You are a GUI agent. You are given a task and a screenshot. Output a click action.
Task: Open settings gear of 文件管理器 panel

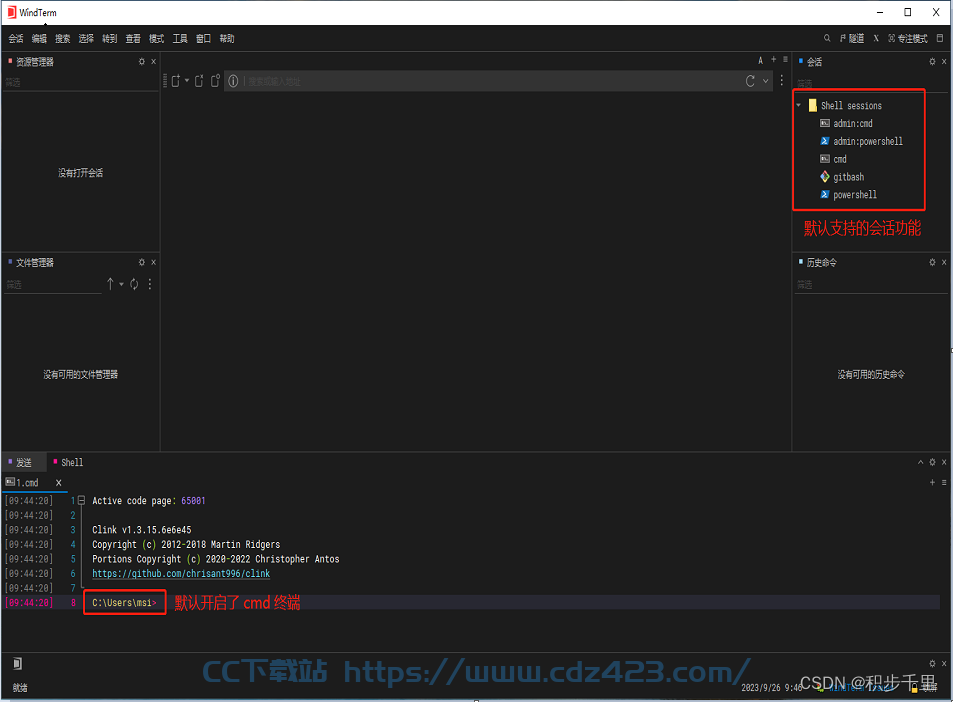pyautogui.click(x=142, y=262)
